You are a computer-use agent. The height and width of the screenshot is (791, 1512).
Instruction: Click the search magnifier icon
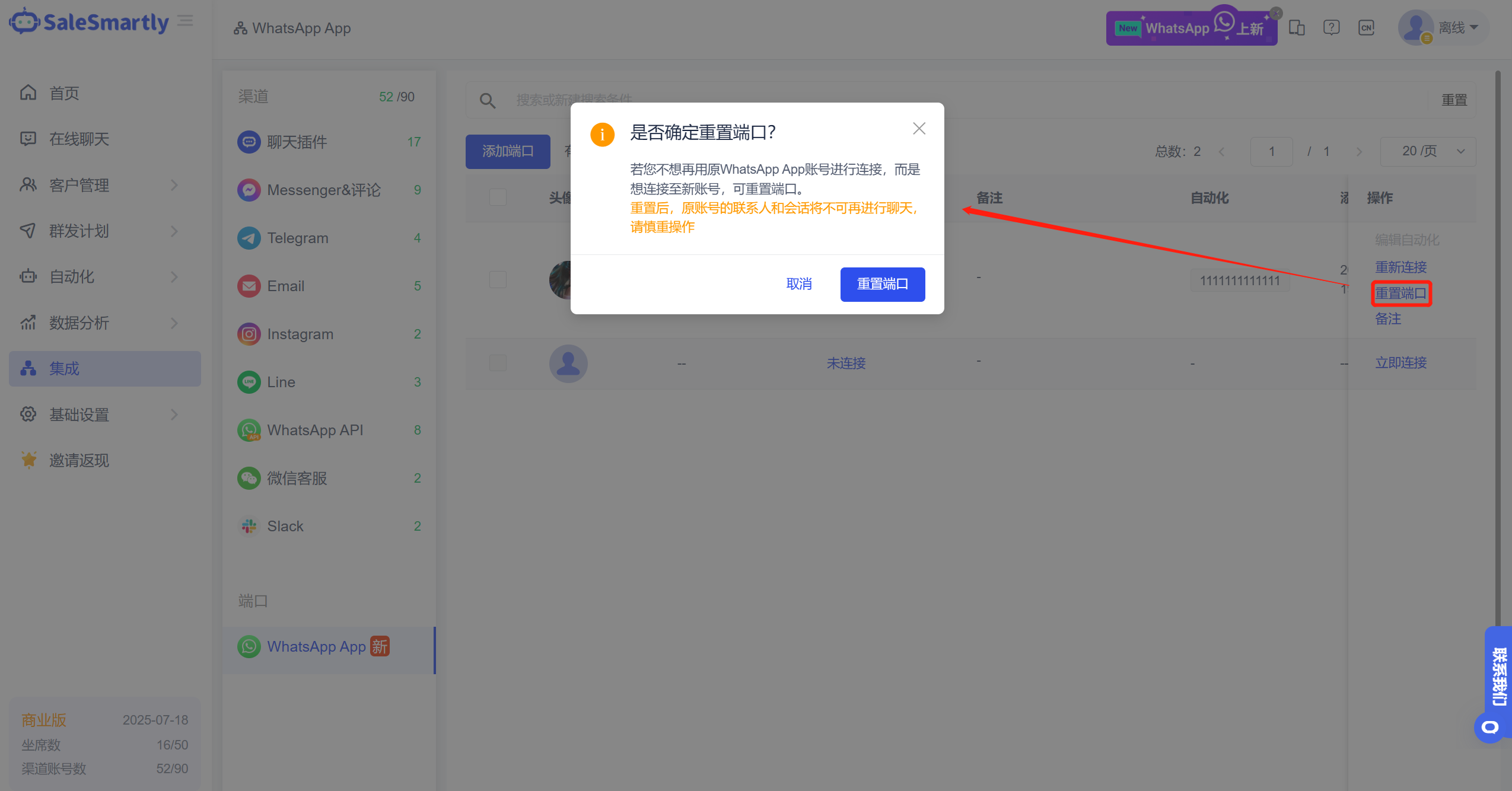[x=487, y=100]
